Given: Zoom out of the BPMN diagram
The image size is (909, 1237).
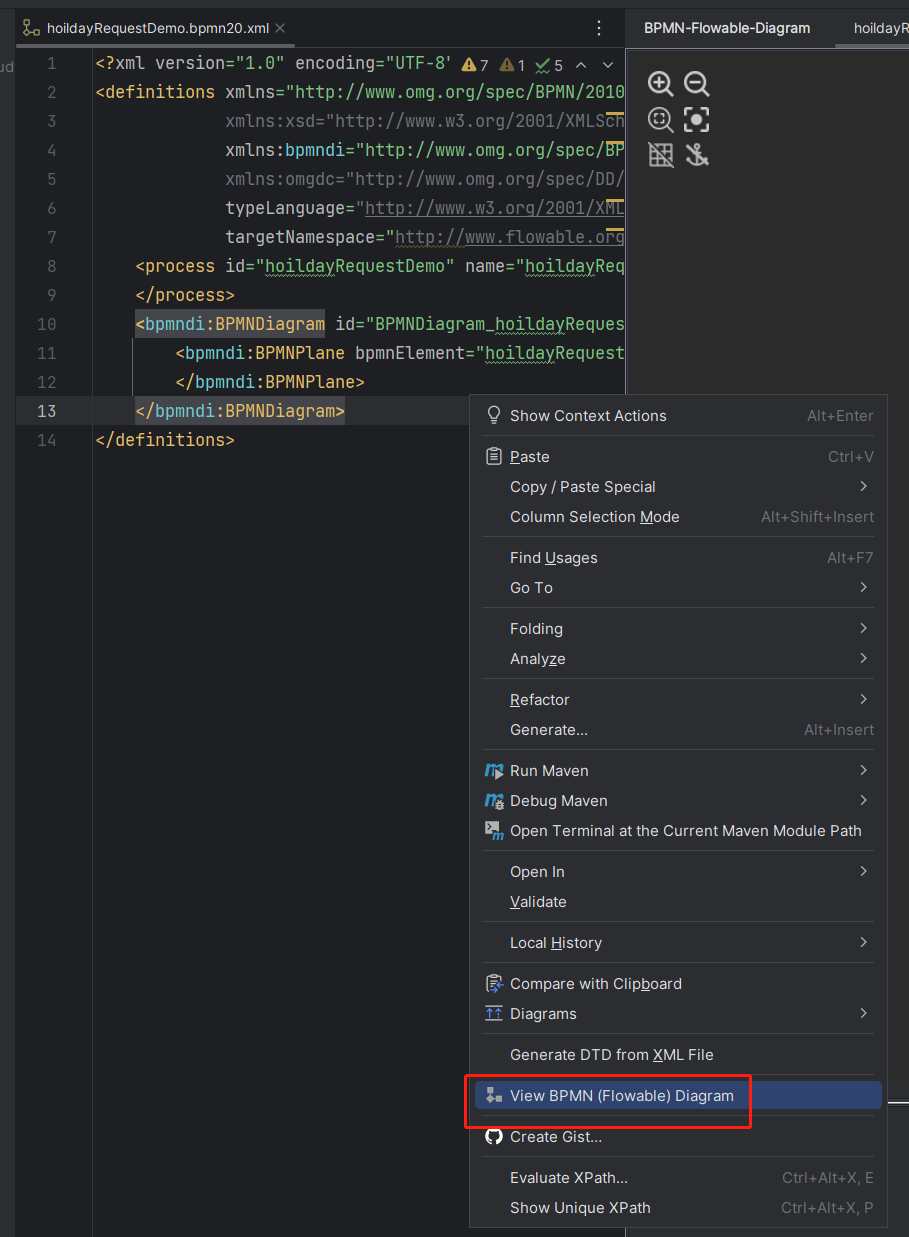Looking at the screenshot, I should pyautogui.click(x=696, y=84).
